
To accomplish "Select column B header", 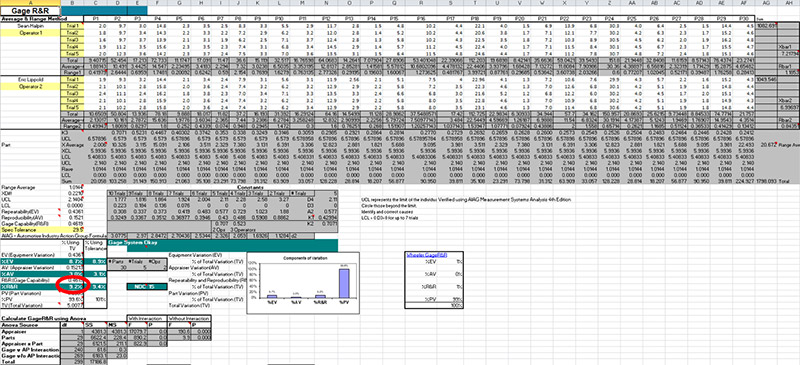I will tap(72, 3).
